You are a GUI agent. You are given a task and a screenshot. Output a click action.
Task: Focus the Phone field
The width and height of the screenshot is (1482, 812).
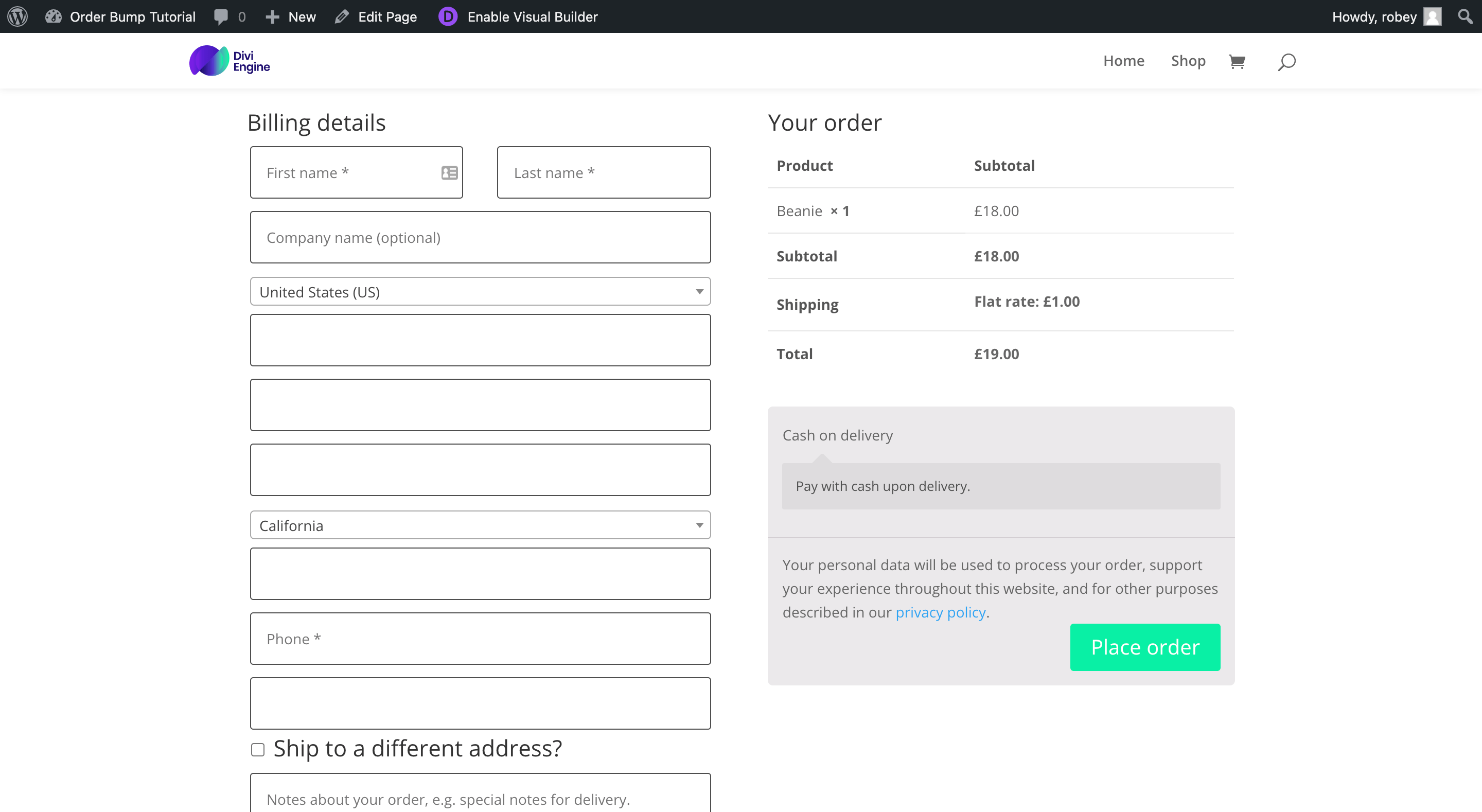(481, 639)
